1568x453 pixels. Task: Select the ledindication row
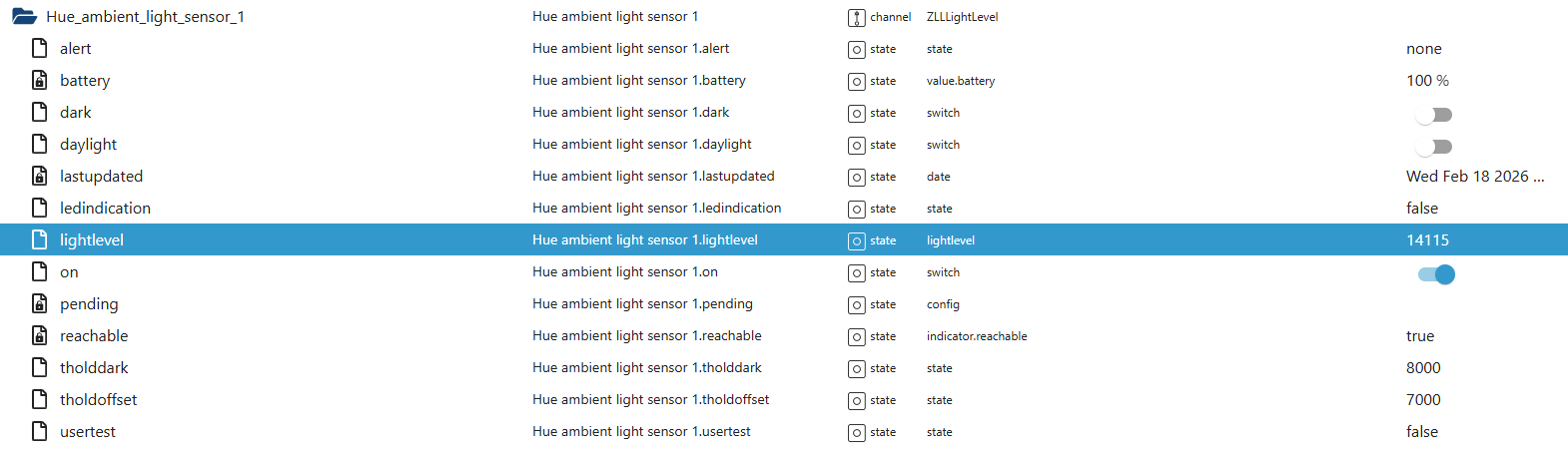(x=105, y=209)
